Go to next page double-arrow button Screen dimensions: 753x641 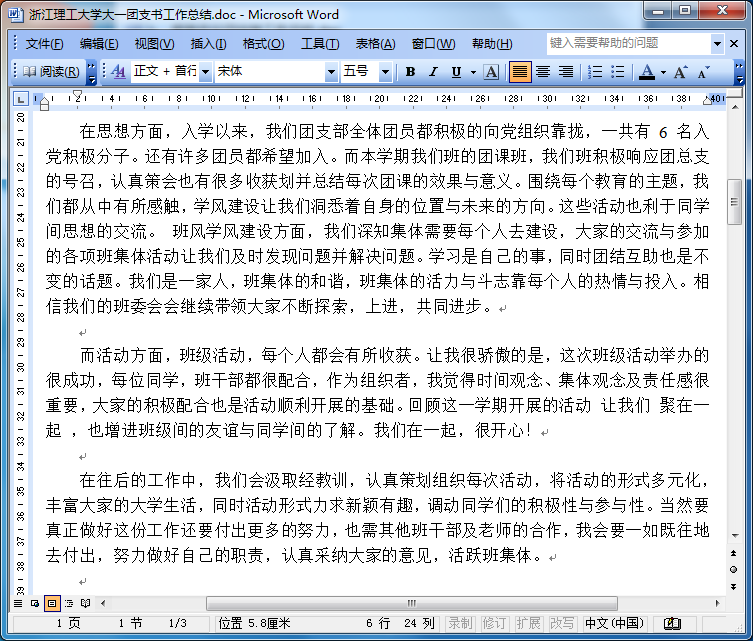pos(734,587)
